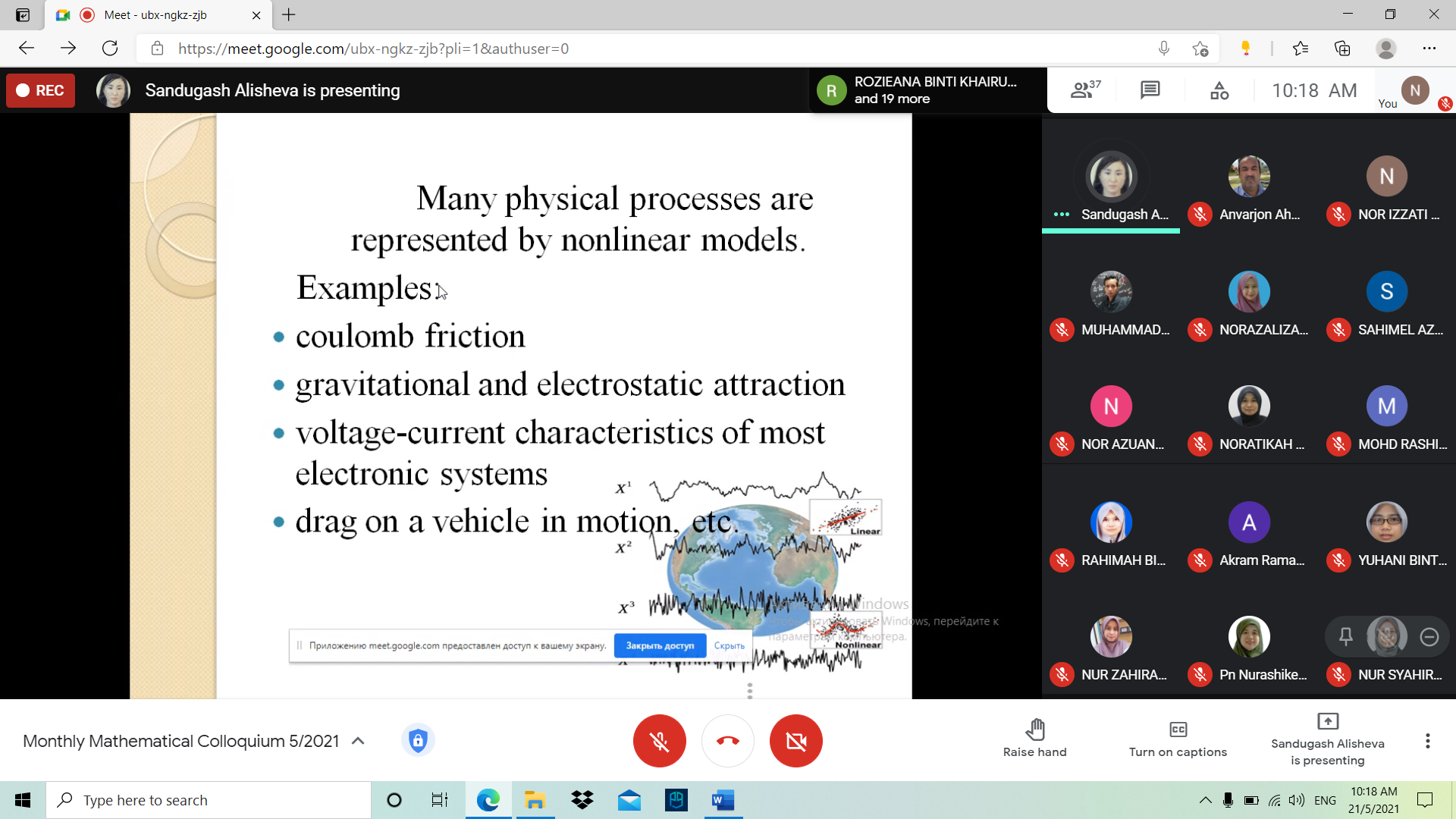This screenshot has height=819, width=1456.
Task: Click muted mic icon on MUHAMMAD tile
Action: pyautogui.click(x=1062, y=330)
